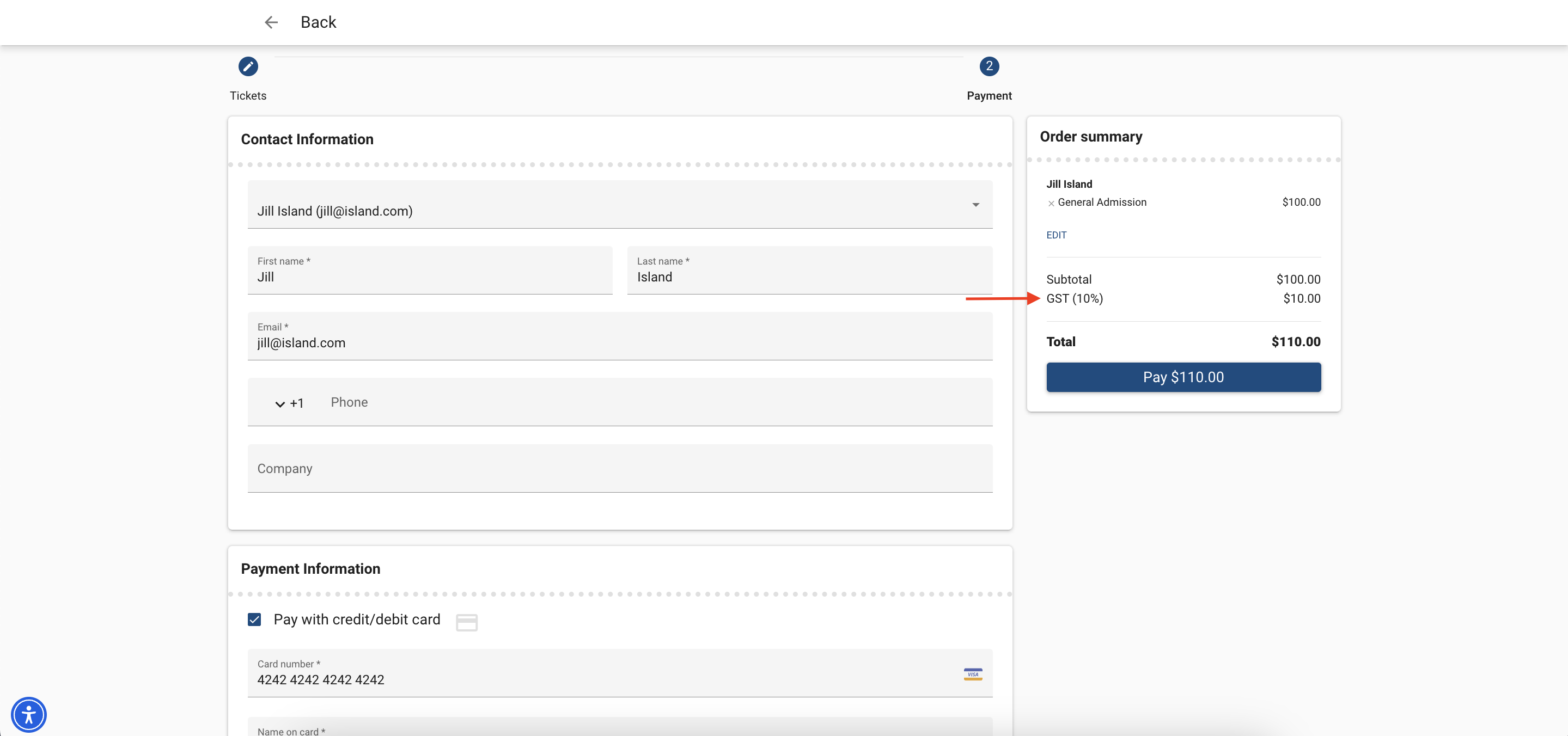The image size is (1568, 736).
Task: Click the EDIT link in order summary
Action: [1057, 235]
